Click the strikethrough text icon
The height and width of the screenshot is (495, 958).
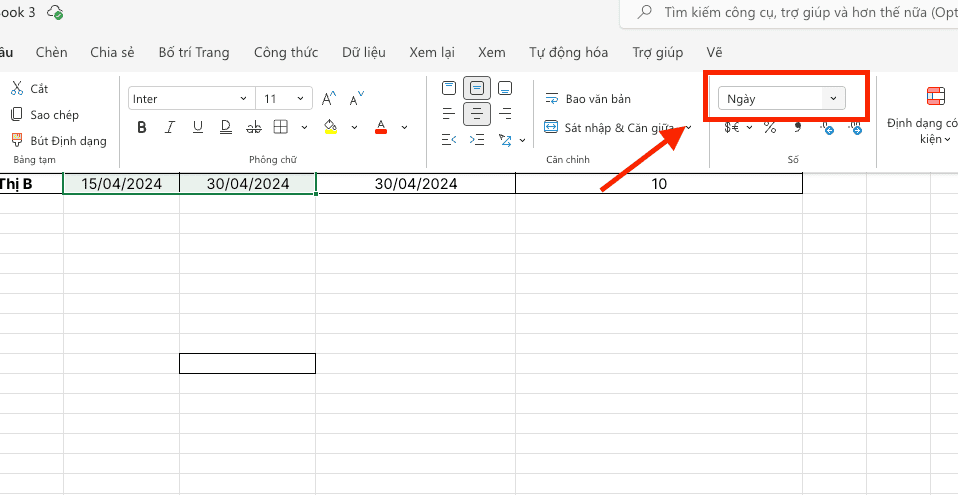(x=254, y=127)
